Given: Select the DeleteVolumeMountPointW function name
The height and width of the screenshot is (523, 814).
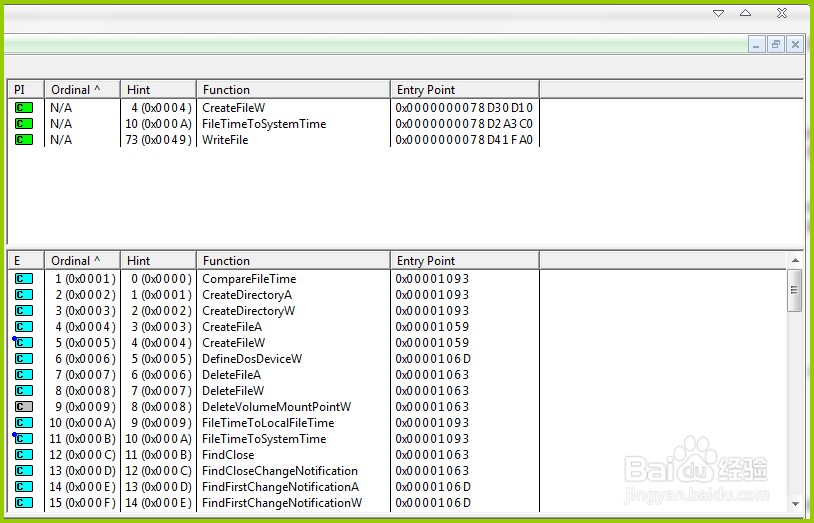Looking at the screenshot, I should point(277,407).
